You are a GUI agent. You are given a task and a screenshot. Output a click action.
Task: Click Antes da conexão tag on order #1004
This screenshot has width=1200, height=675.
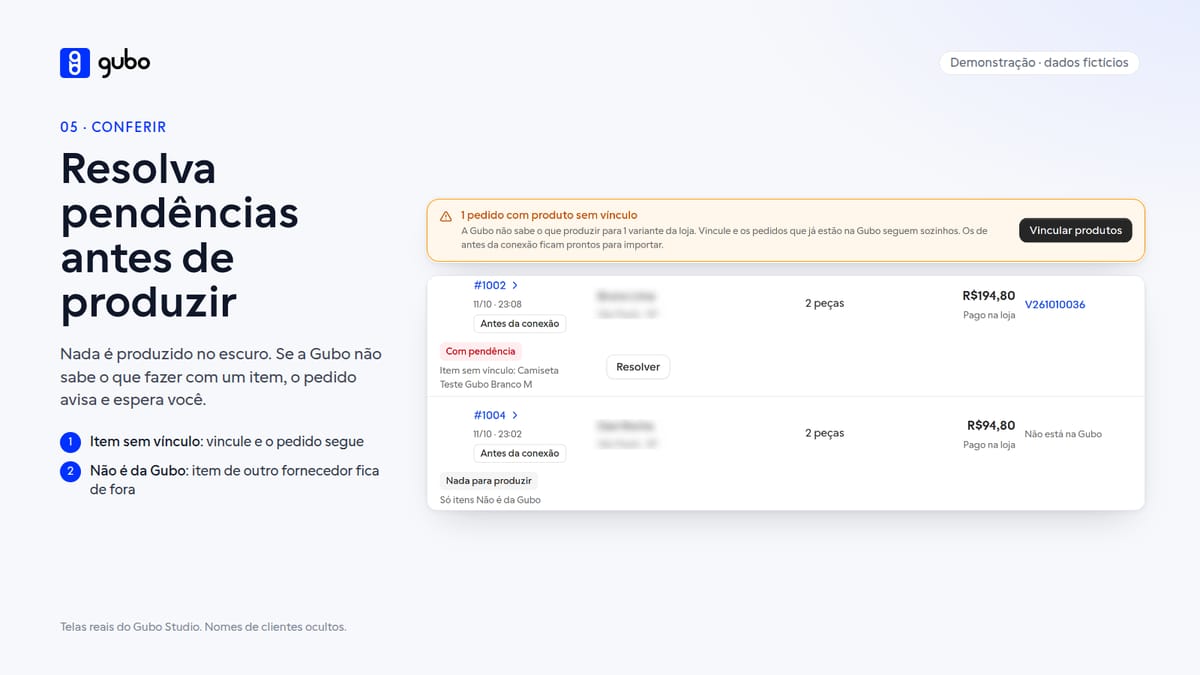[x=520, y=454]
